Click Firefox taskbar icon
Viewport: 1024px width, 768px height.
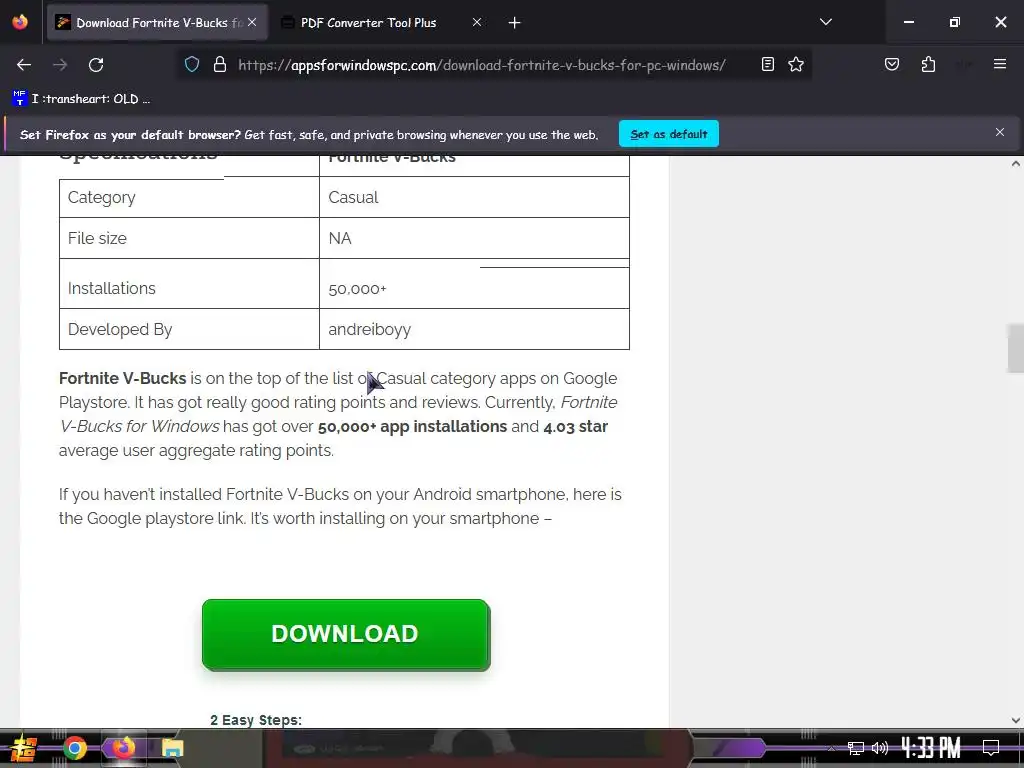tap(123, 748)
